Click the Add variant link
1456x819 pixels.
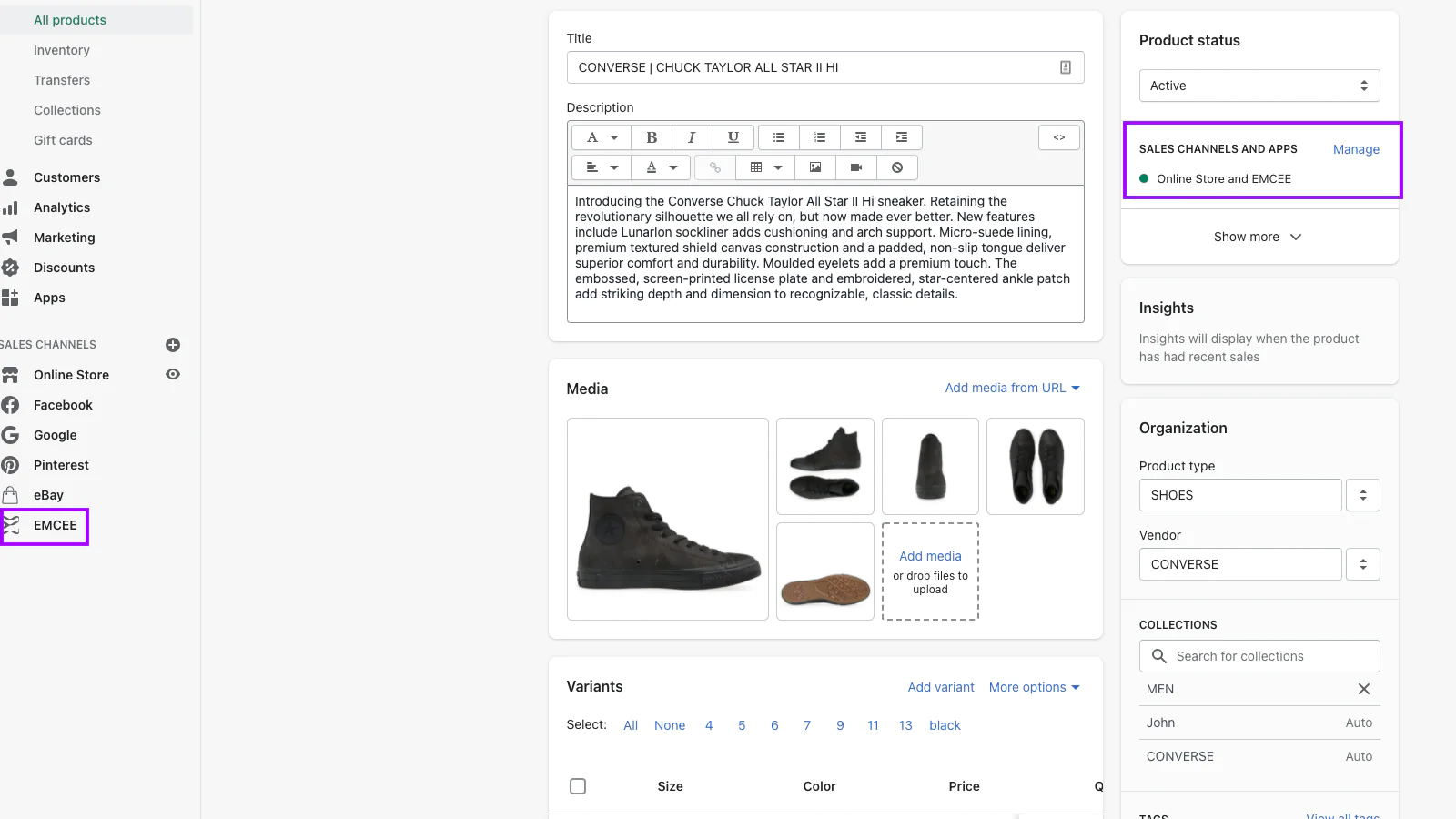(941, 687)
